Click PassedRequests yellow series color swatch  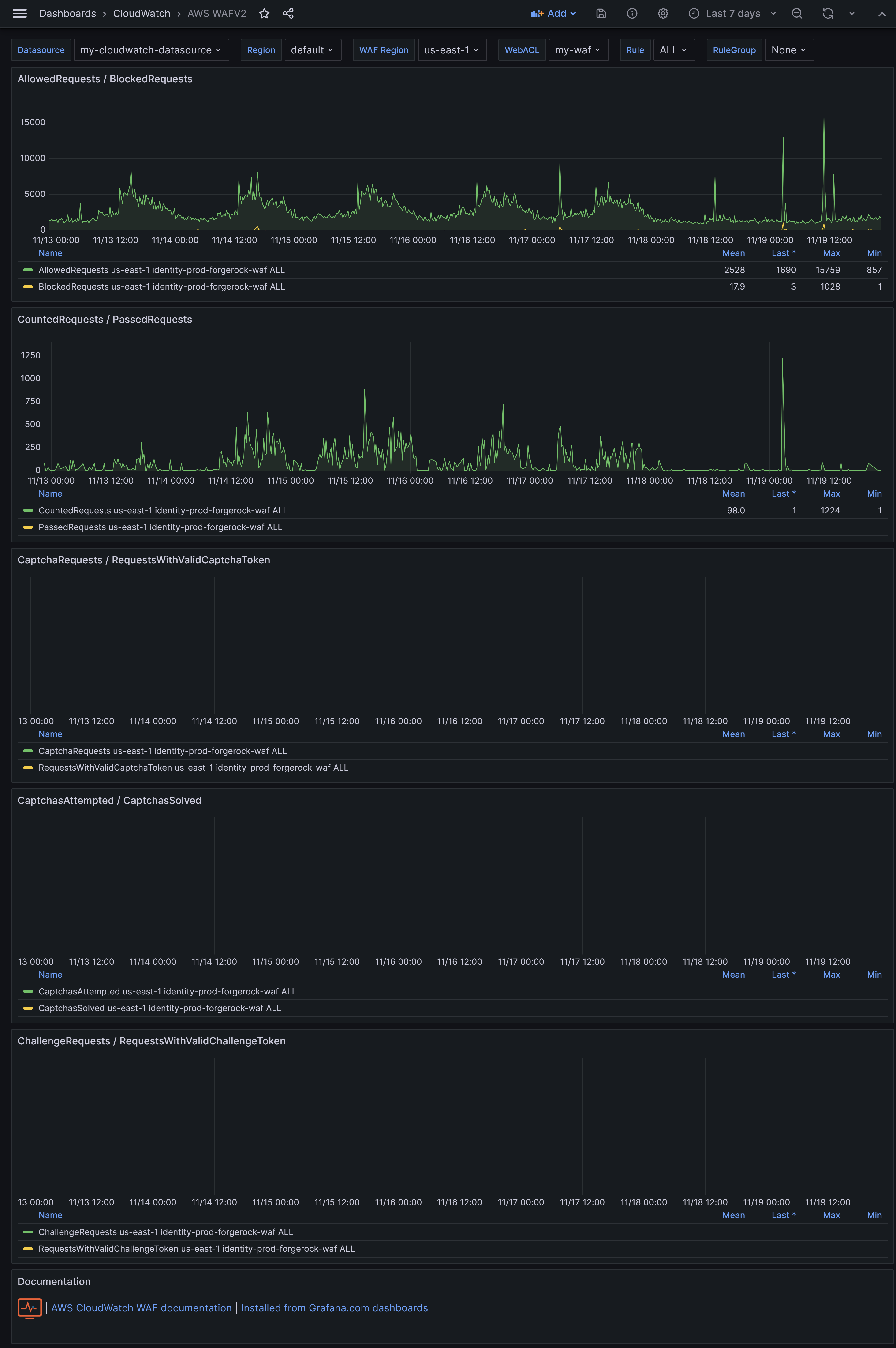pyautogui.click(x=27, y=527)
